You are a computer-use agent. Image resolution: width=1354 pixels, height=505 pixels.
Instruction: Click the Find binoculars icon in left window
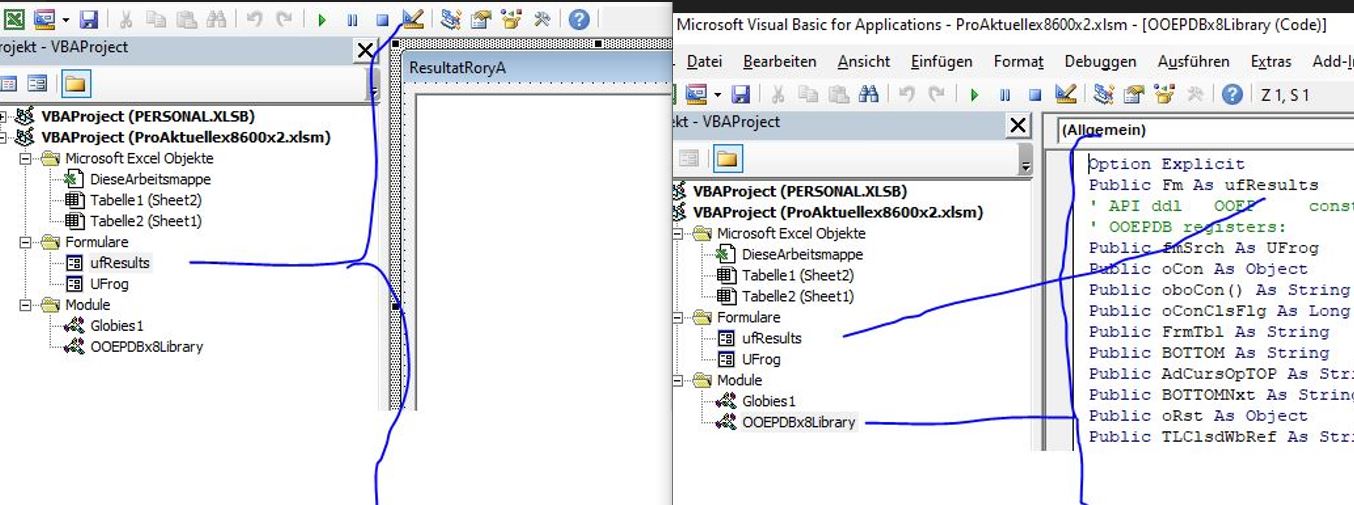click(x=214, y=19)
